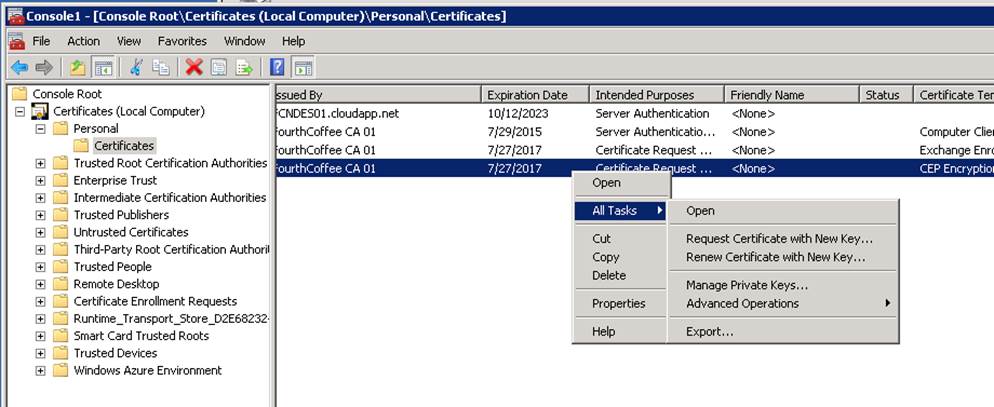
Task: Click the blue Help question mark icon
Action: 277,67
